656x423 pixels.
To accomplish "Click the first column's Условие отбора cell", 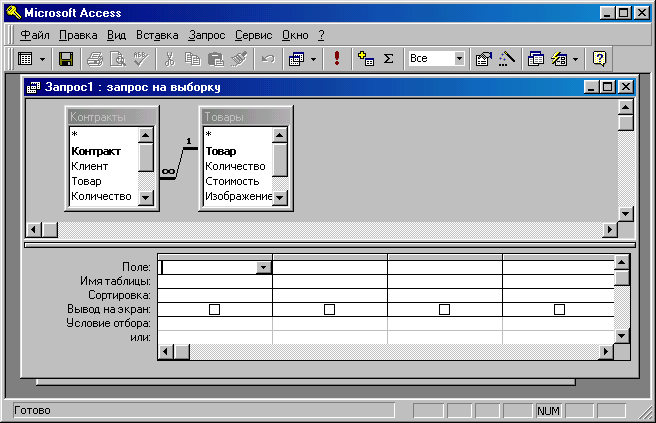I will pos(215,323).
